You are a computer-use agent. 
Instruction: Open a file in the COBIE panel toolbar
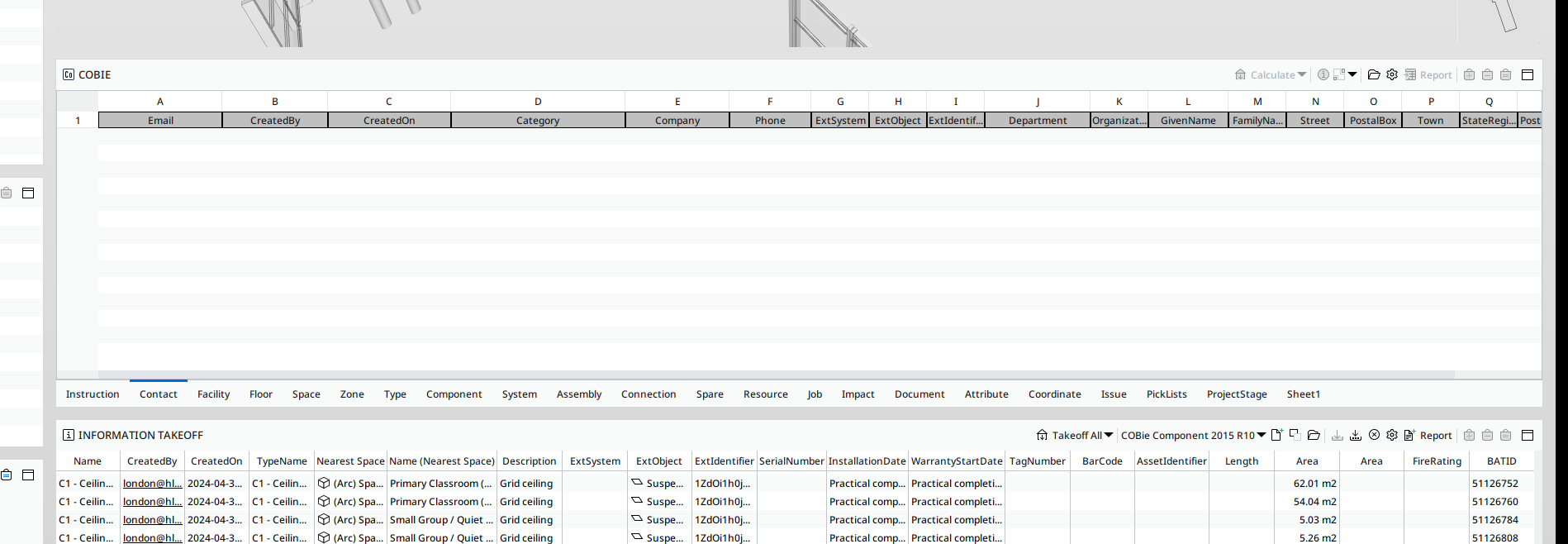(x=1374, y=74)
